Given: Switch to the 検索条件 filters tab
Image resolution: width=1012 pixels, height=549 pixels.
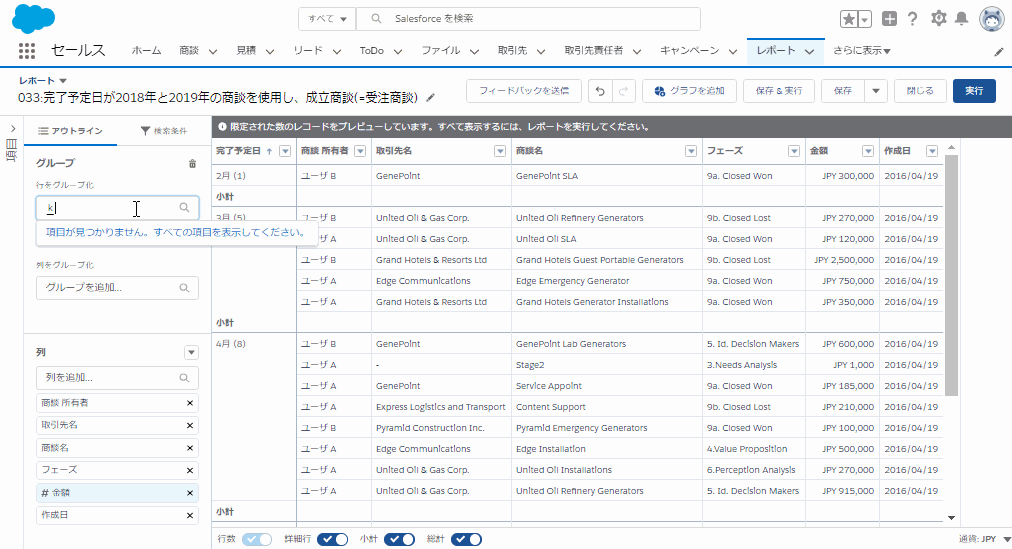Looking at the screenshot, I should point(164,131).
